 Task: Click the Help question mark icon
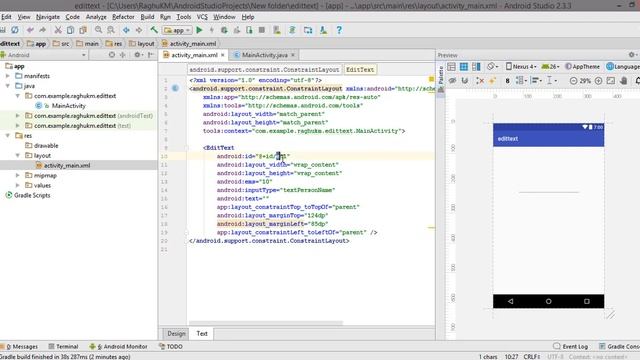(339, 30)
